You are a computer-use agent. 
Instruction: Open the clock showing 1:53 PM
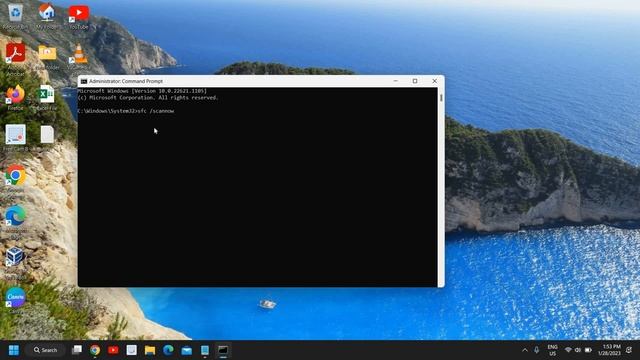[609, 350]
